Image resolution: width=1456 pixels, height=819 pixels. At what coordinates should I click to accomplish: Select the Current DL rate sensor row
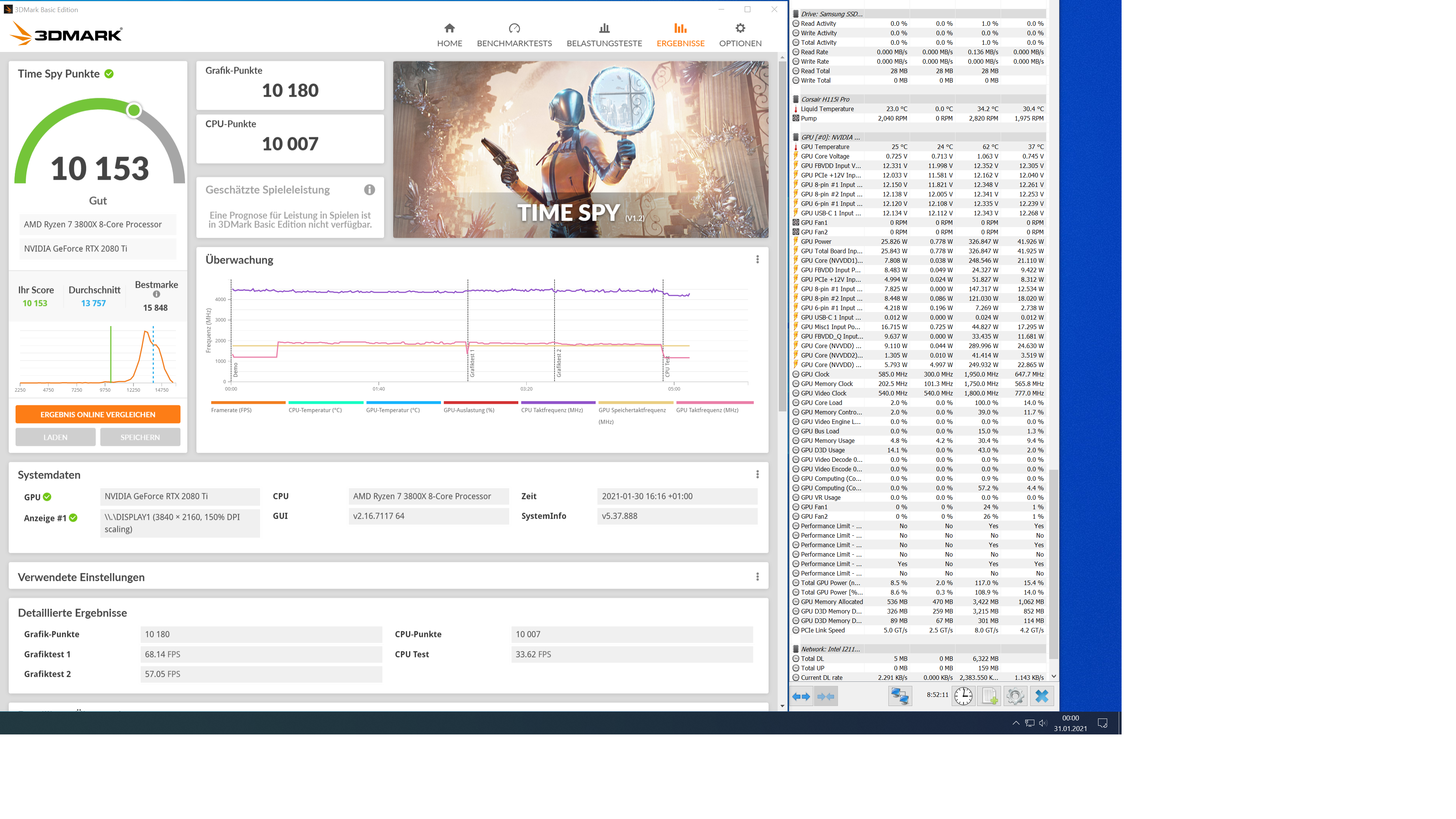coord(918,678)
